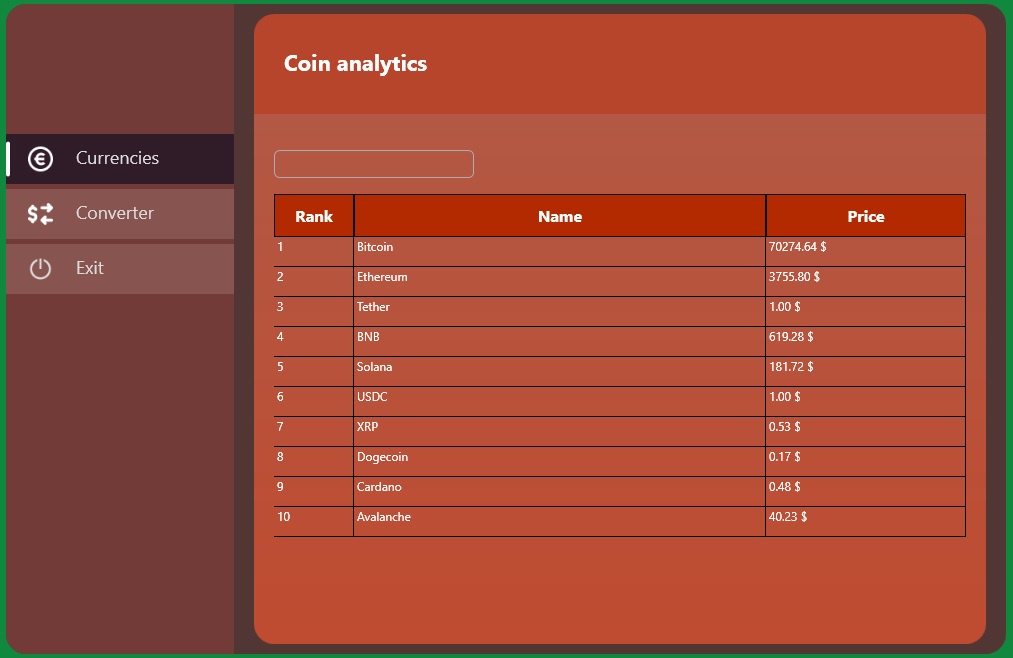1013x658 pixels.
Task: Click the power Exit icon
Action: (40, 269)
